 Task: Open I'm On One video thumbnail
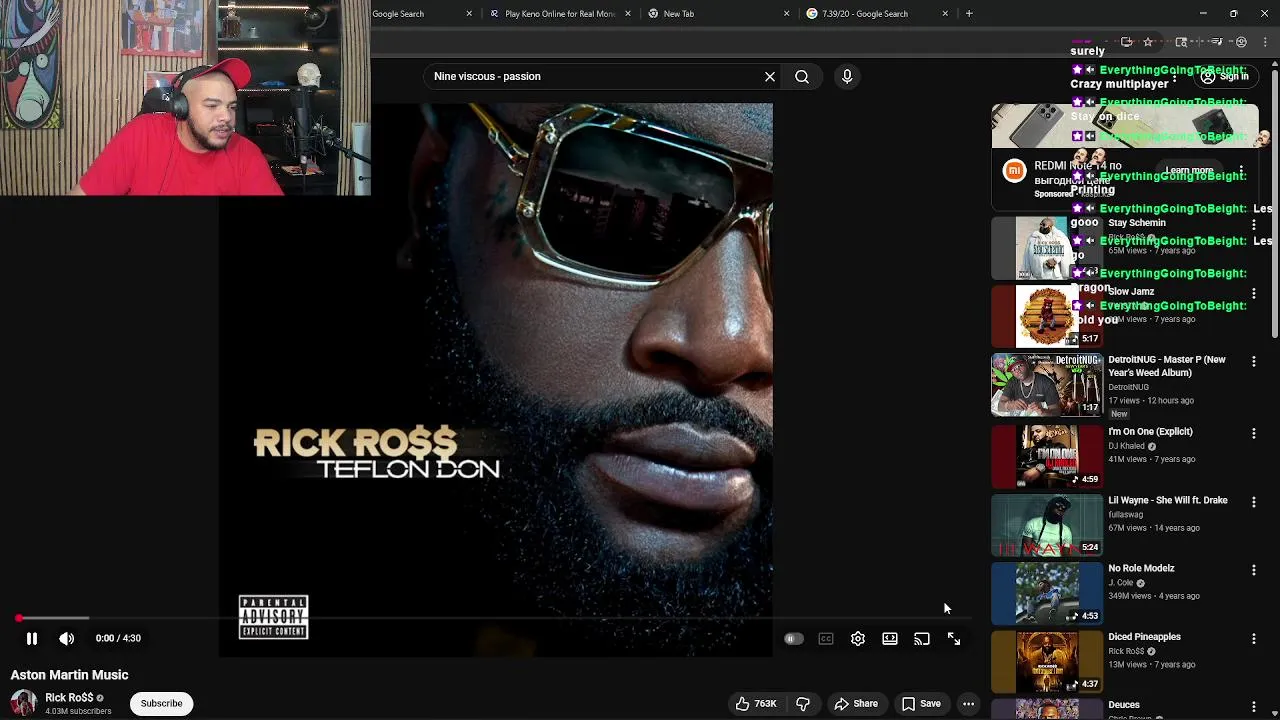pos(1046,456)
